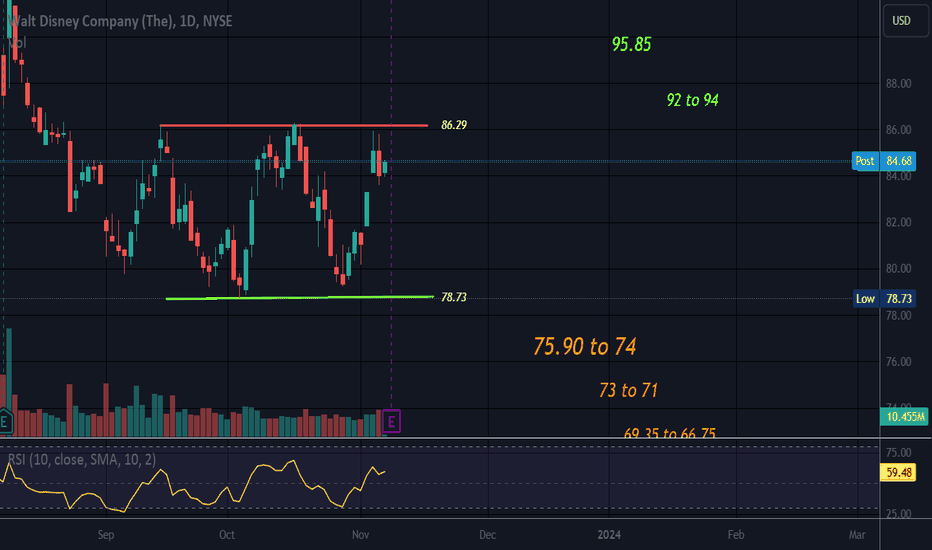Click the RSI 75.00 scale label

[x=898, y=452]
